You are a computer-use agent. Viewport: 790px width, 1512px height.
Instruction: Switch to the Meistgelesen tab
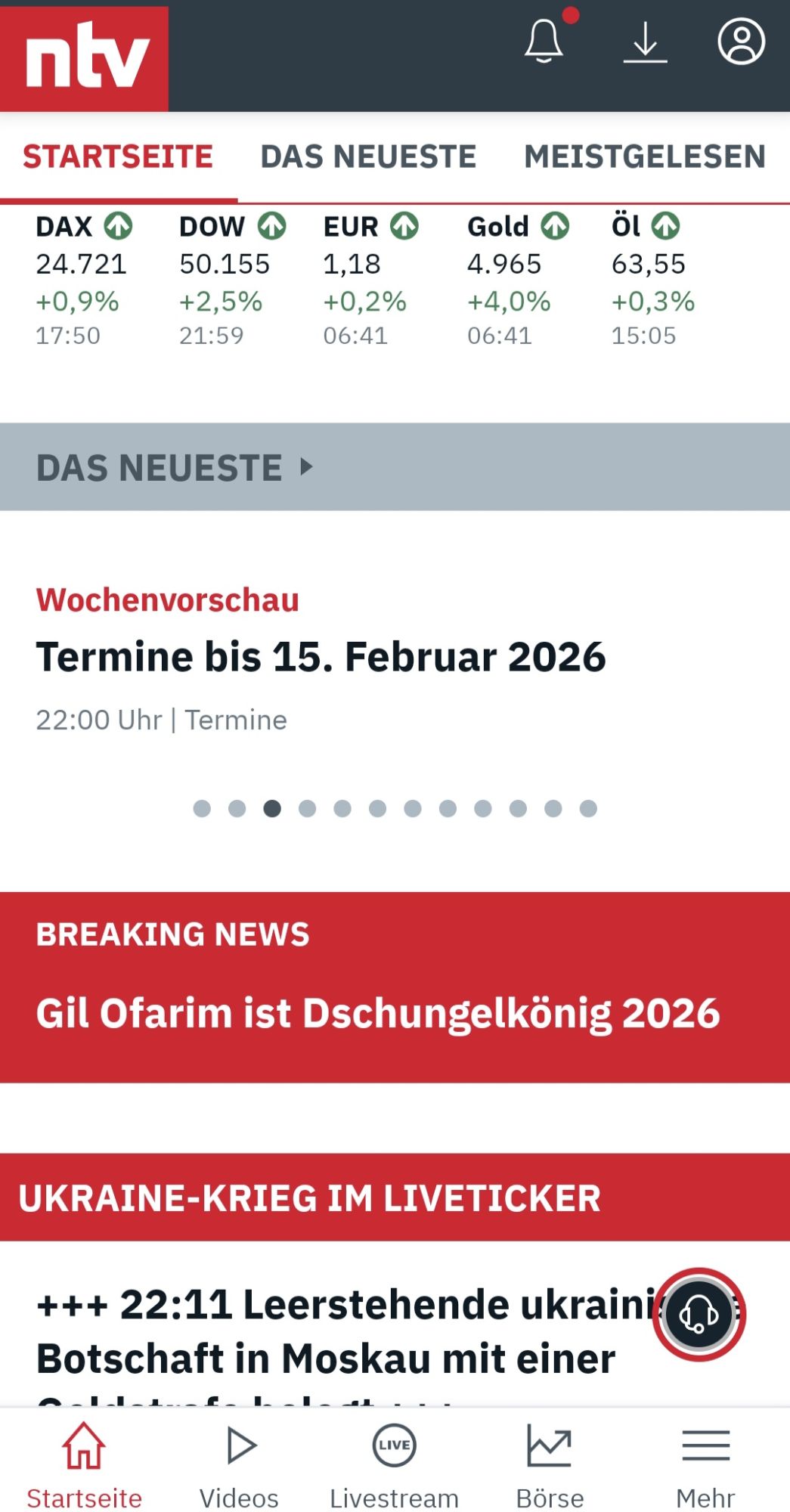point(645,157)
